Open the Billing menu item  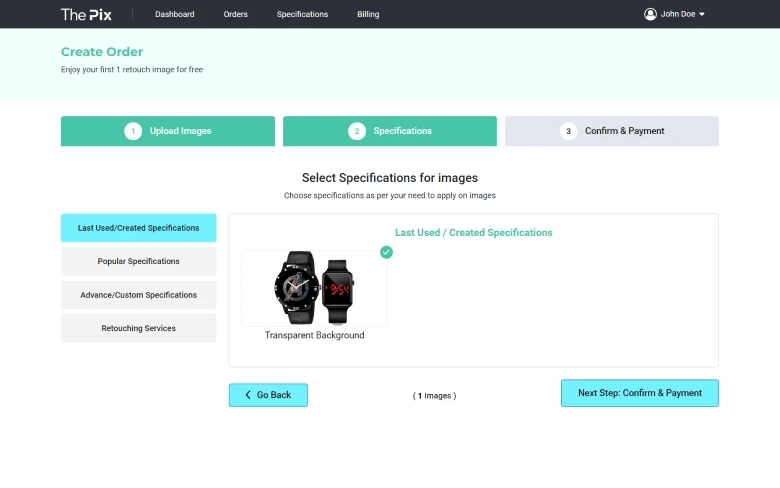[x=368, y=14]
